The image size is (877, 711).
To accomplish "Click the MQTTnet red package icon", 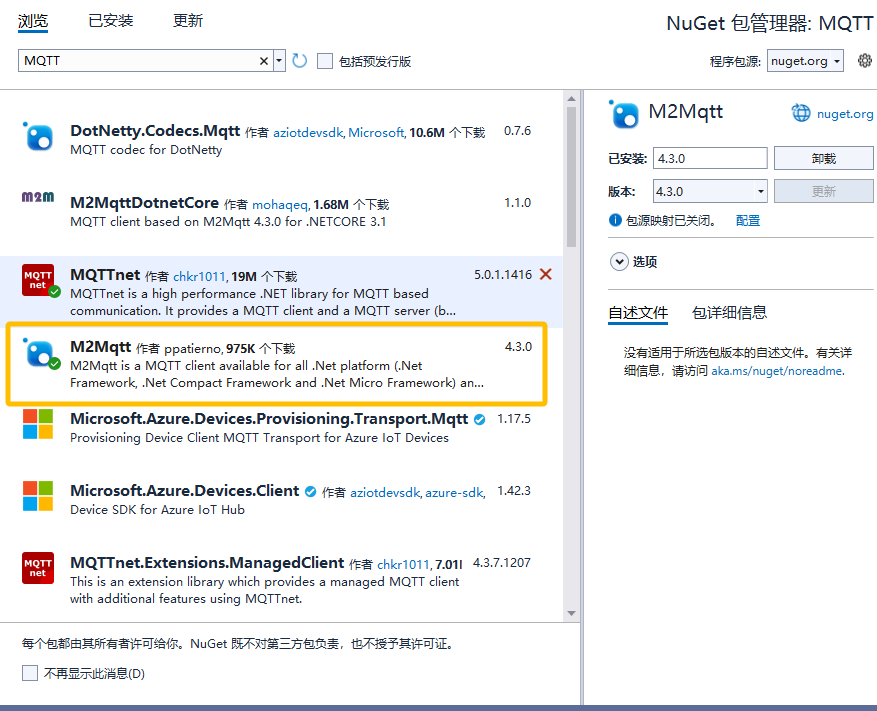I will pyautogui.click(x=38, y=280).
